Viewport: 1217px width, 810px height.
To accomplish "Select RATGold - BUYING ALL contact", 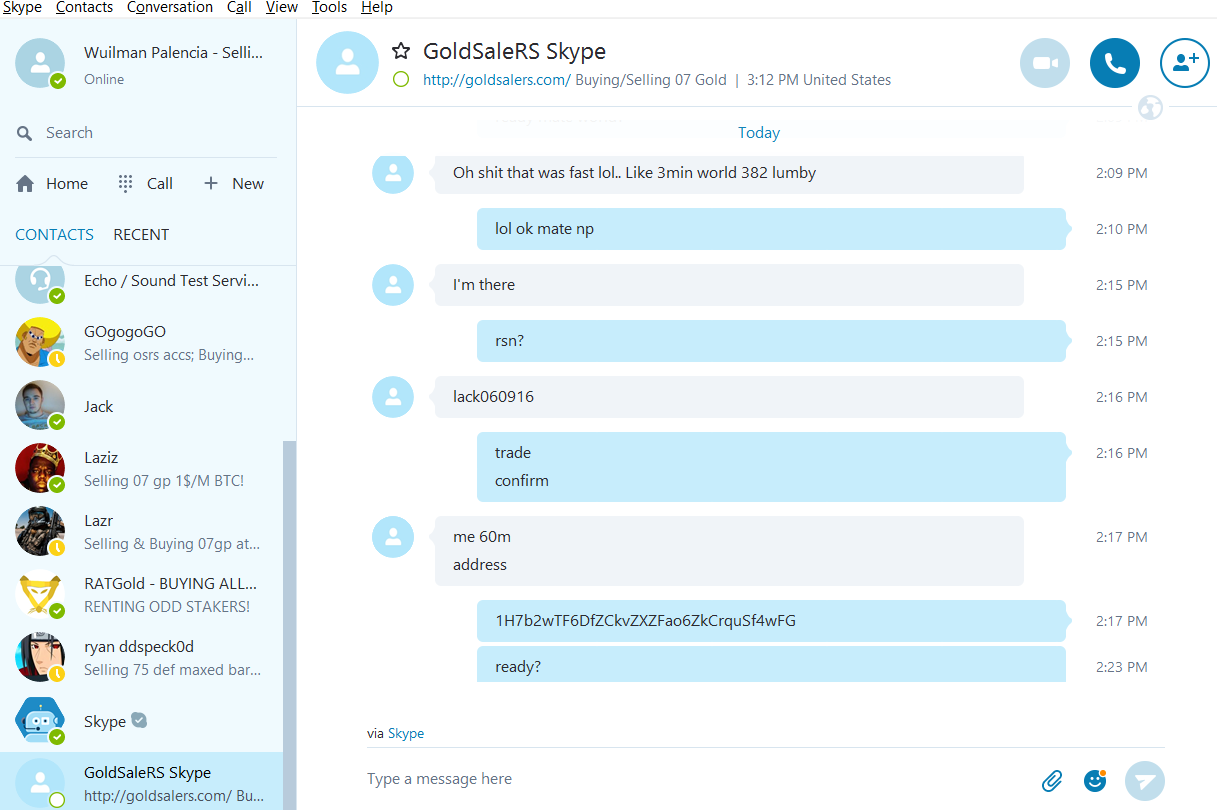I will (x=141, y=595).
